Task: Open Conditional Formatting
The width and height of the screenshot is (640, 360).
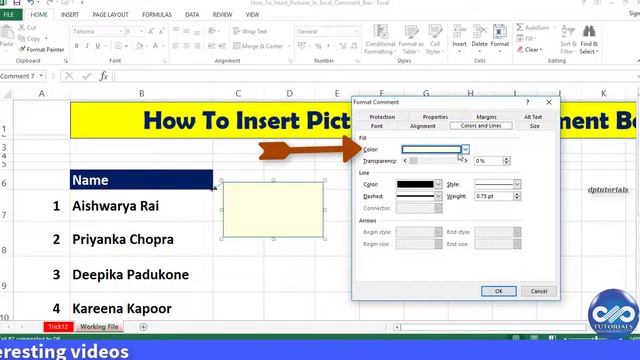Action: [x=380, y=40]
